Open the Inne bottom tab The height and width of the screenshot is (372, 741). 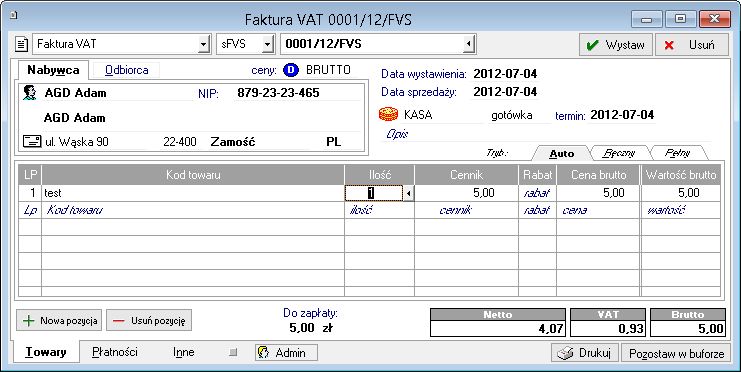[x=183, y=352]
